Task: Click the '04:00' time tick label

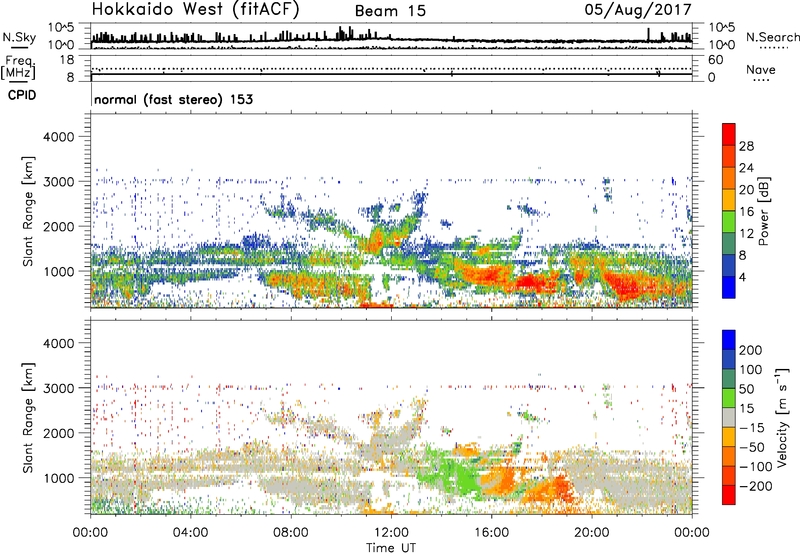Action: [x=190, y=532]
